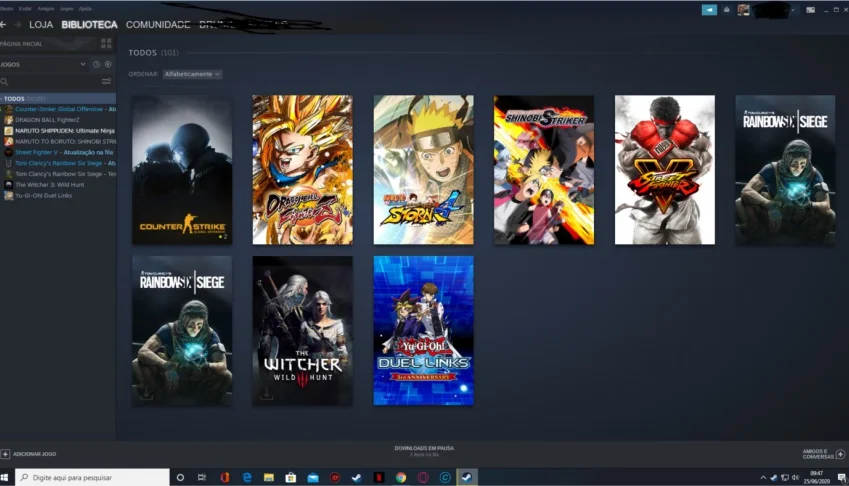Viewport: 849px width, 486px height.
Task: Select Counter-Strike: Global Offensive in list
Action: click(x=58, y=109)
